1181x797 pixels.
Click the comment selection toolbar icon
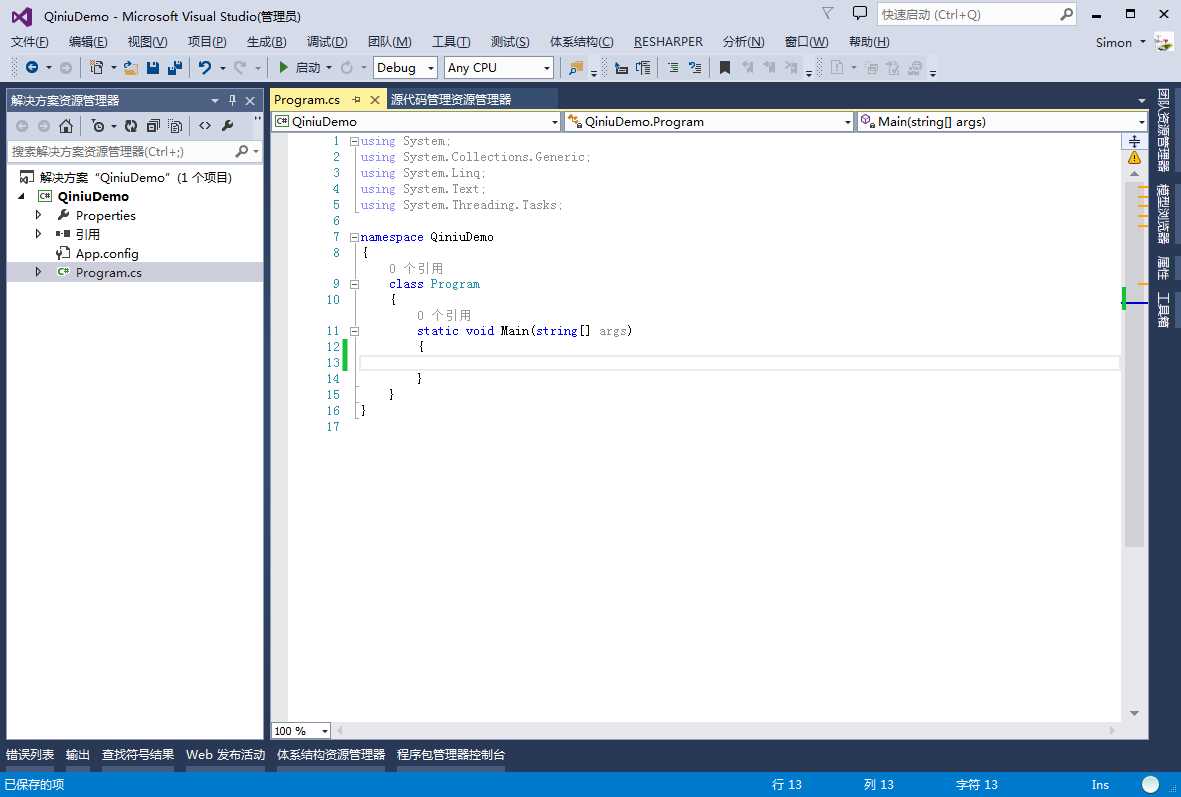[621, 68]
